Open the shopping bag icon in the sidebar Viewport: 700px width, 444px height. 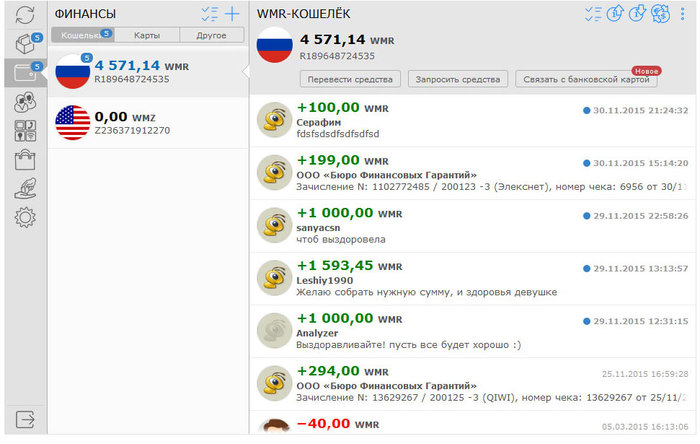point(25,160)
